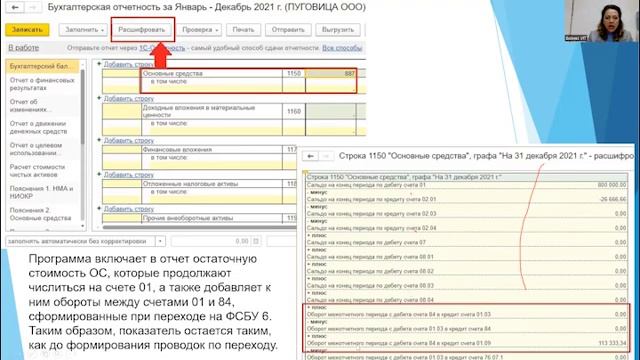Open calculator icon beside 0,00 field
640x360 pixels.
click(256, 241)
